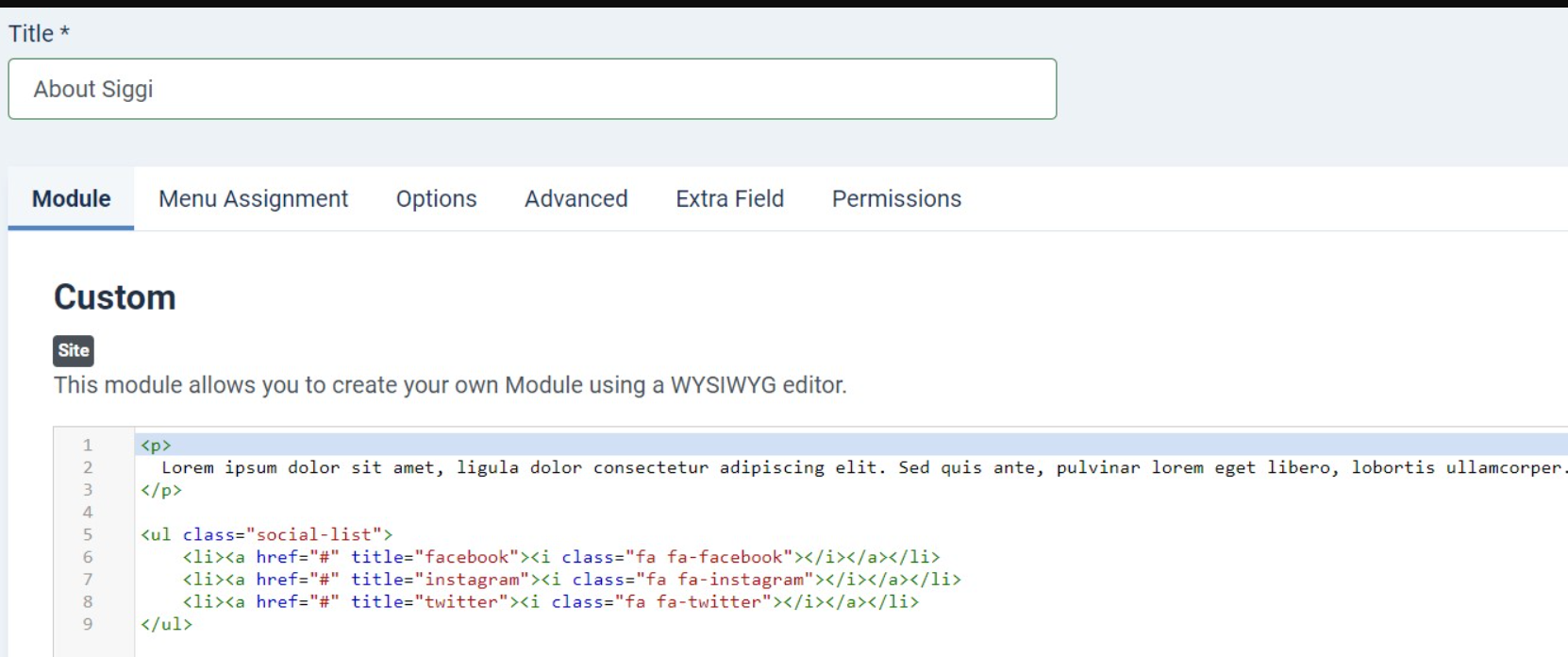
Task: Open the Extra Field tab
Action: pyautogui.click(x=729, y=199)
